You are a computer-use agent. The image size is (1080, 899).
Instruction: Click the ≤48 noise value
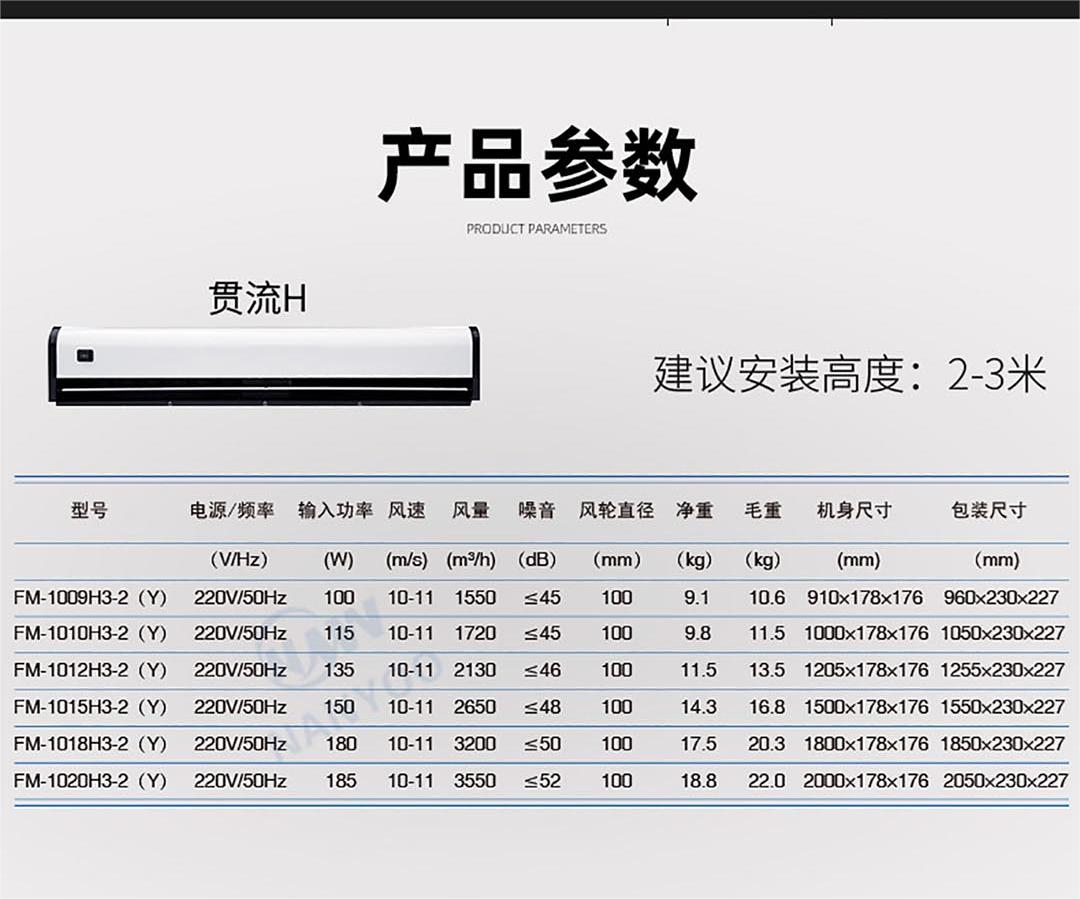542,707
